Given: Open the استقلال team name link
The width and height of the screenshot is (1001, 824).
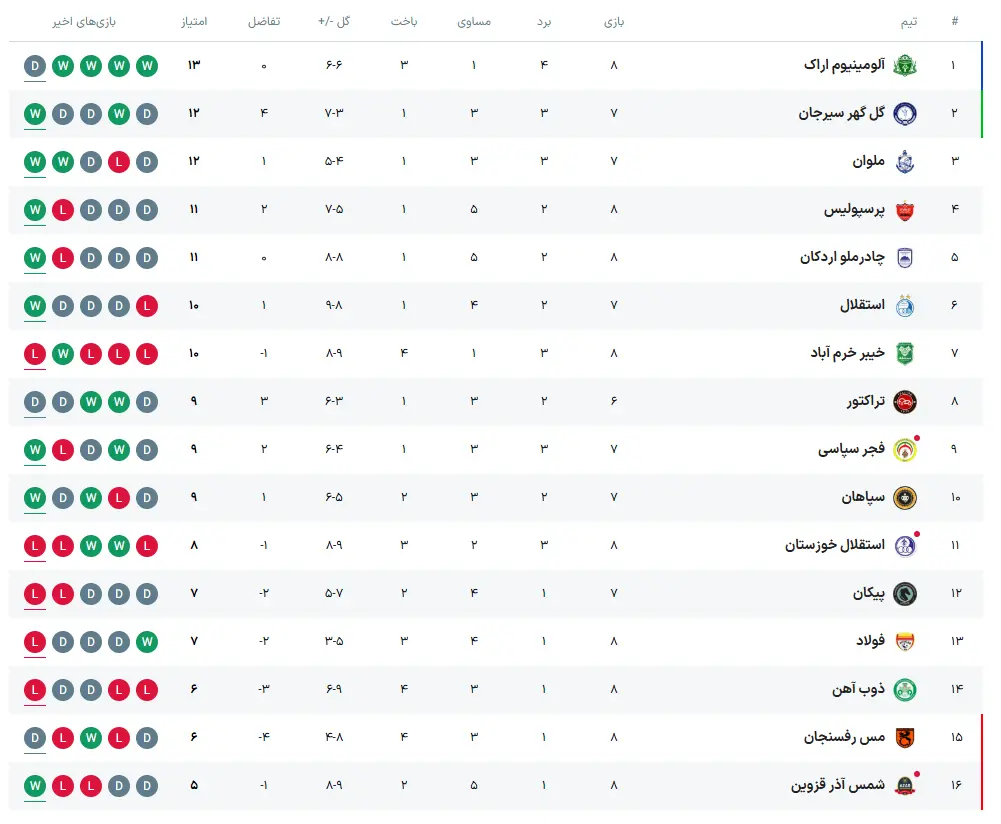Looking at the screenshot, I should [x=862, y=305].
